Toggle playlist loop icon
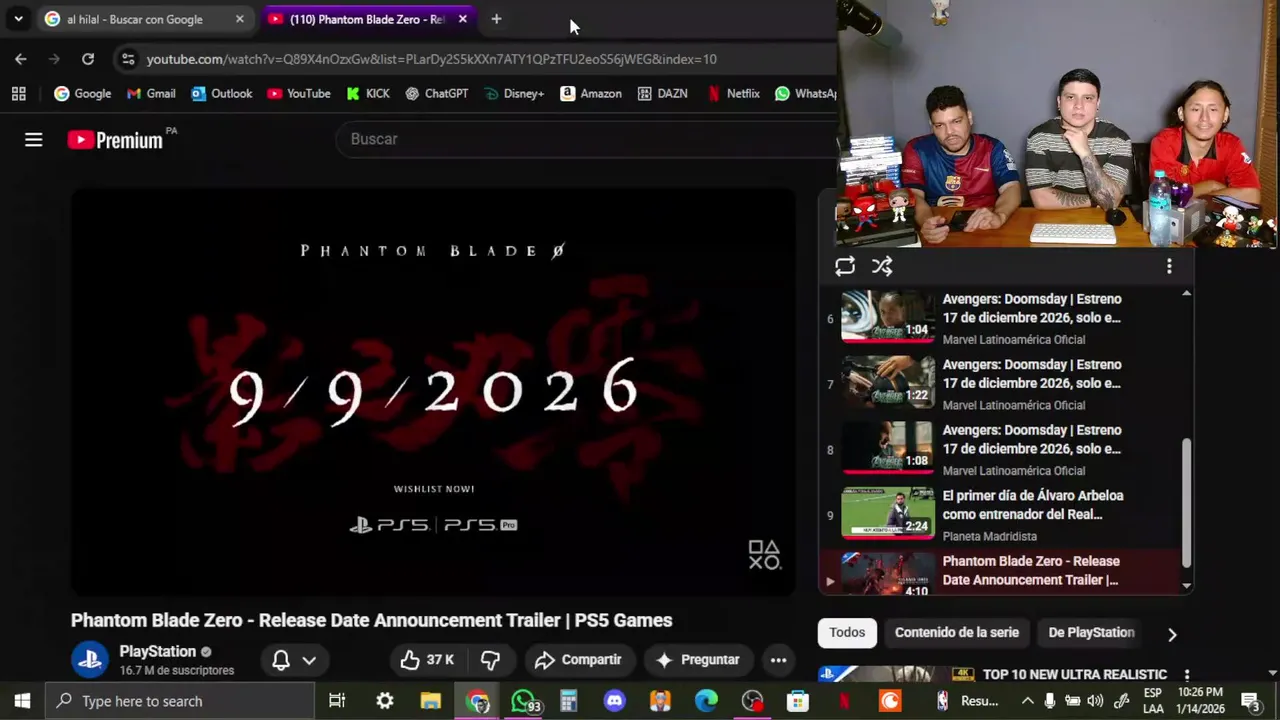1280x720 pixels. point(845,266)
